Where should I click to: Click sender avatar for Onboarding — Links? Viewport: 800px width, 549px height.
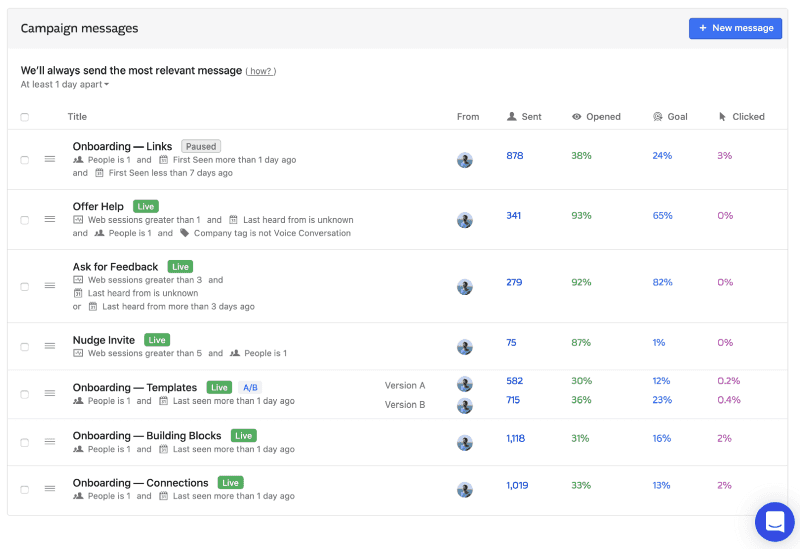[465, 160]
